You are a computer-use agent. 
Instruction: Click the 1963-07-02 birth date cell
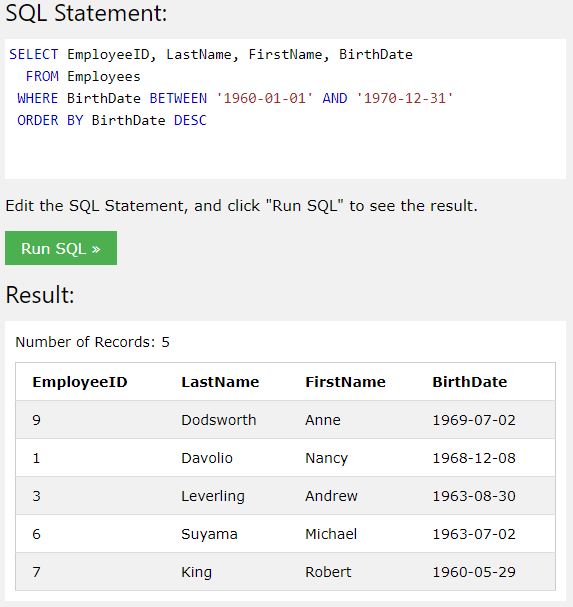(474, 534)
